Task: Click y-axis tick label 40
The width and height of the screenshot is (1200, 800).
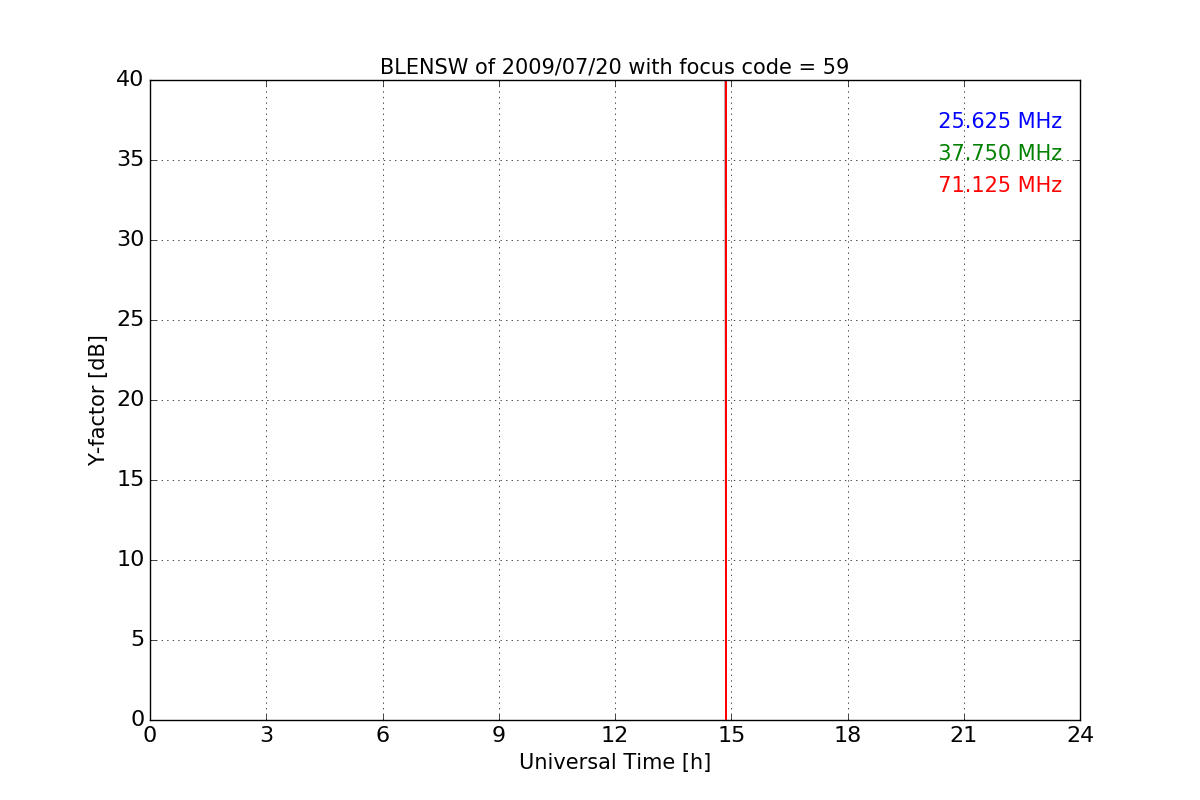Action: click(x=131, y=79)
